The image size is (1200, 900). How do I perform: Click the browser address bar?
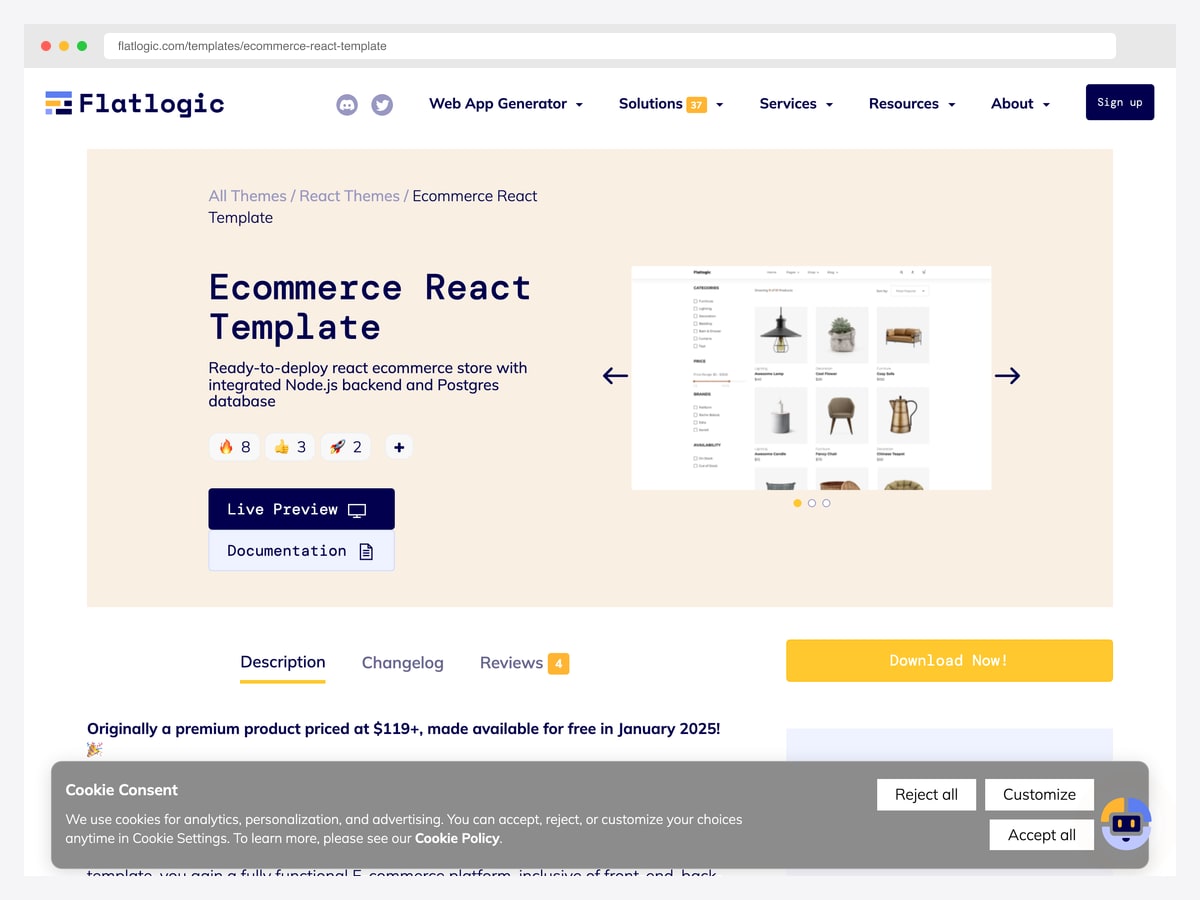coord(610,46)
